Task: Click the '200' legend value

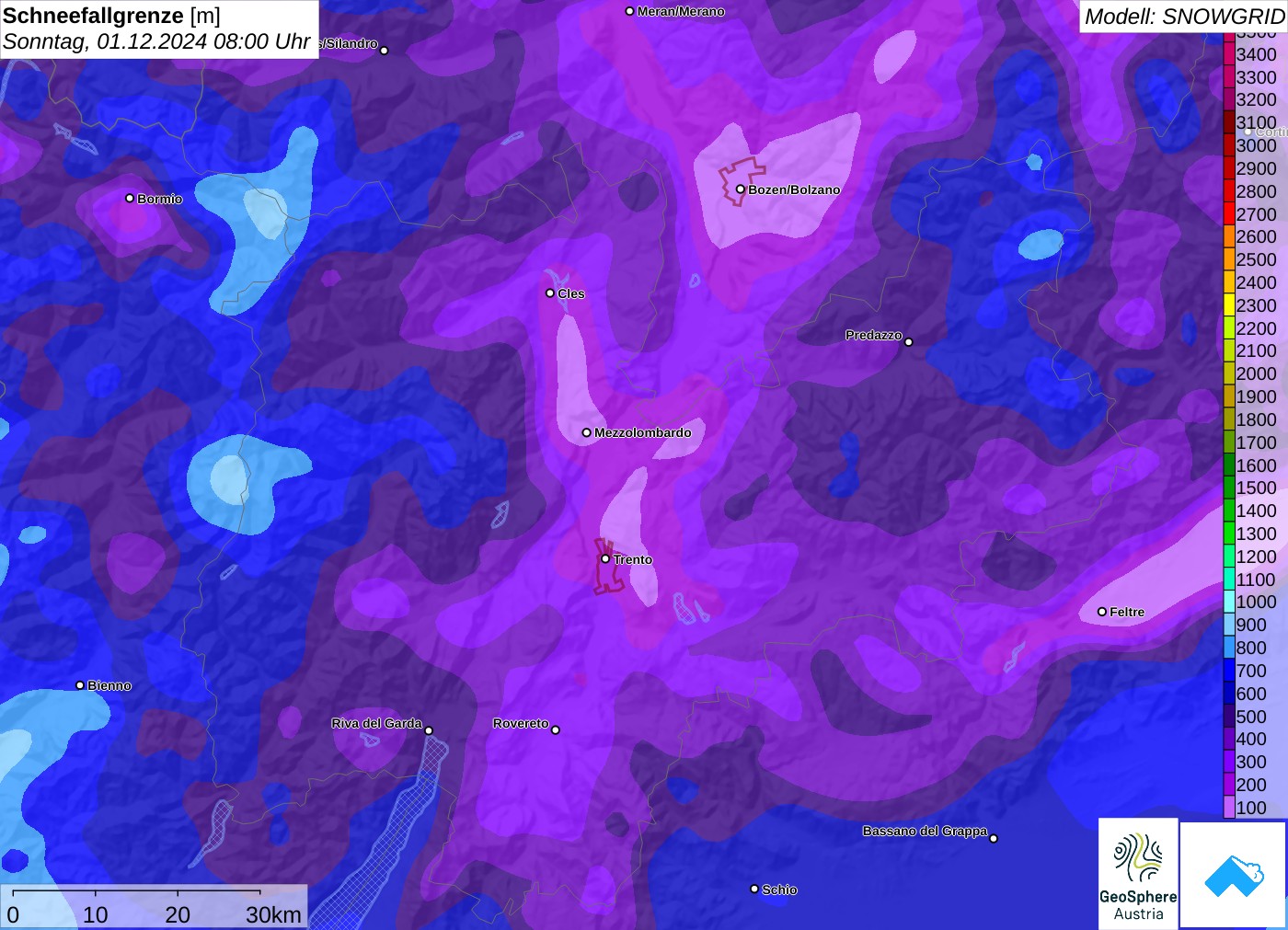Action: (x=1251, y=785)
